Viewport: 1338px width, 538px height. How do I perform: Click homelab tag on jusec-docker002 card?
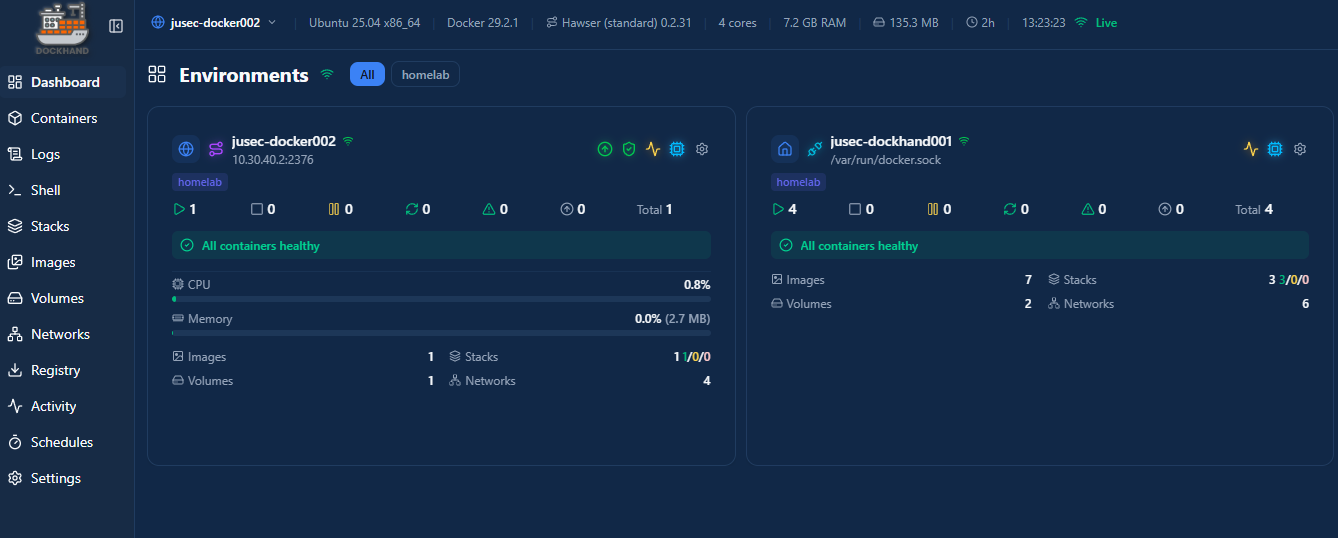point(200,182)
